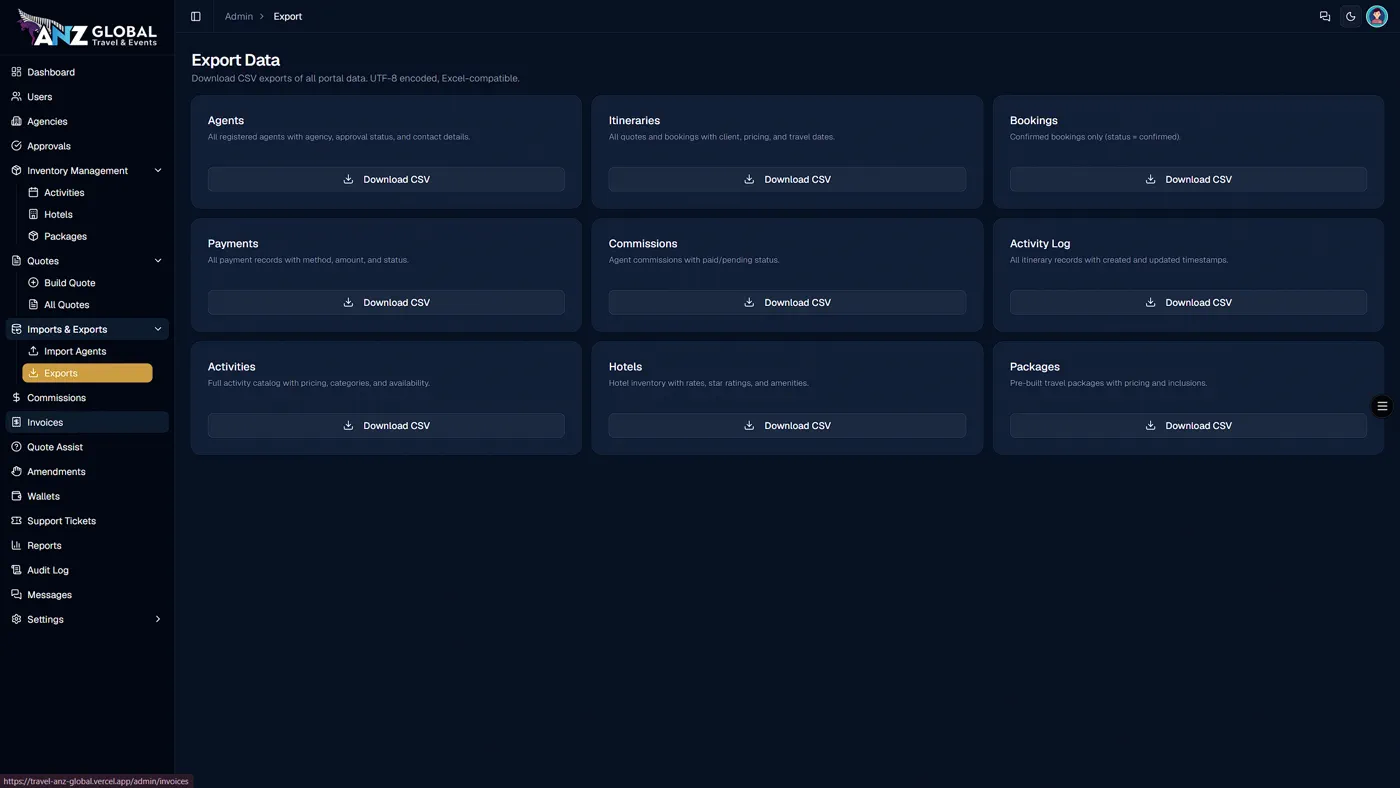Click the Reports bar chart icon
The image size is (1400, 788).
(16, 545)
